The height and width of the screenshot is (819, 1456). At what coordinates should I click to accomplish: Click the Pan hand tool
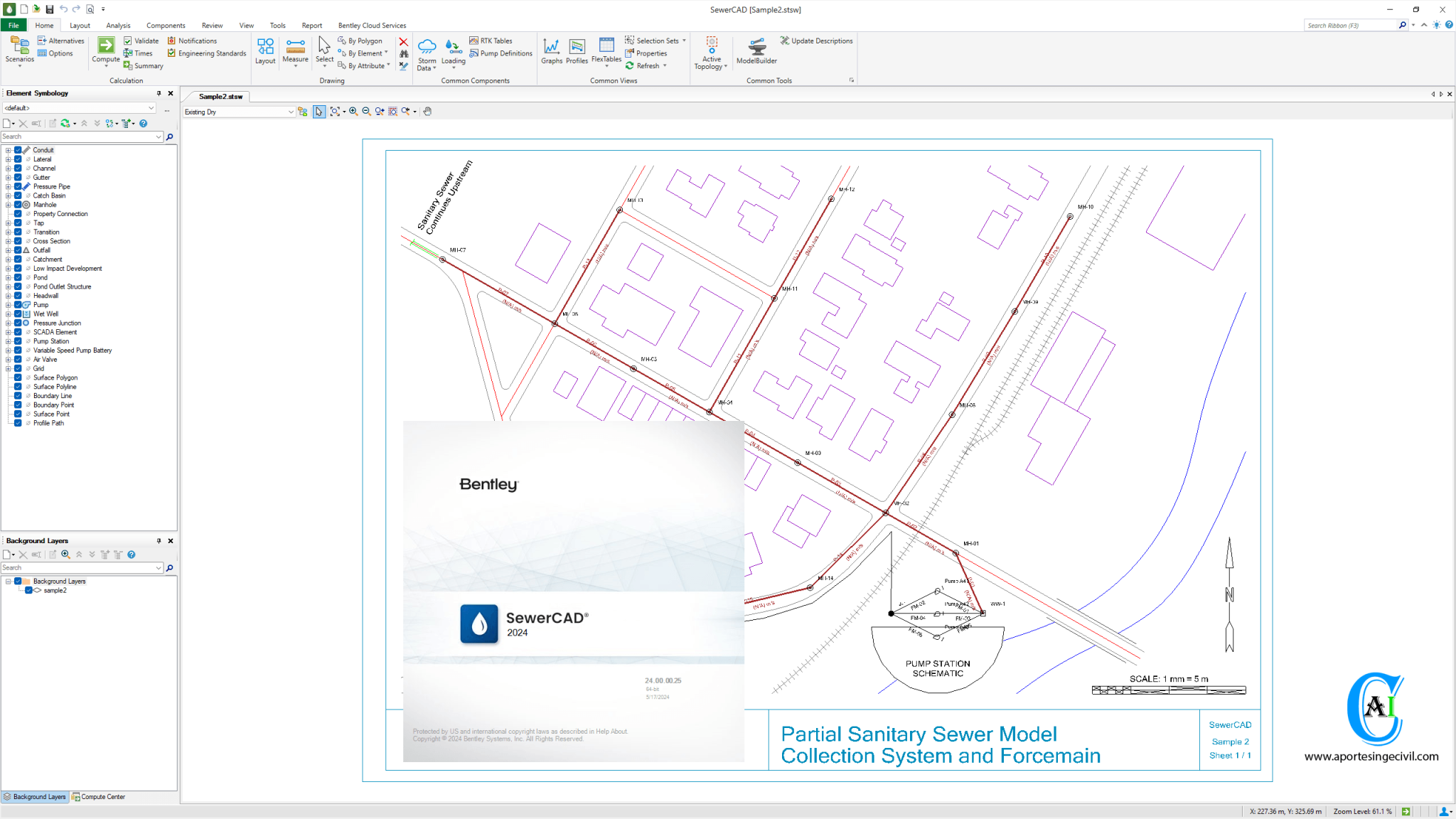coord(427,112)
